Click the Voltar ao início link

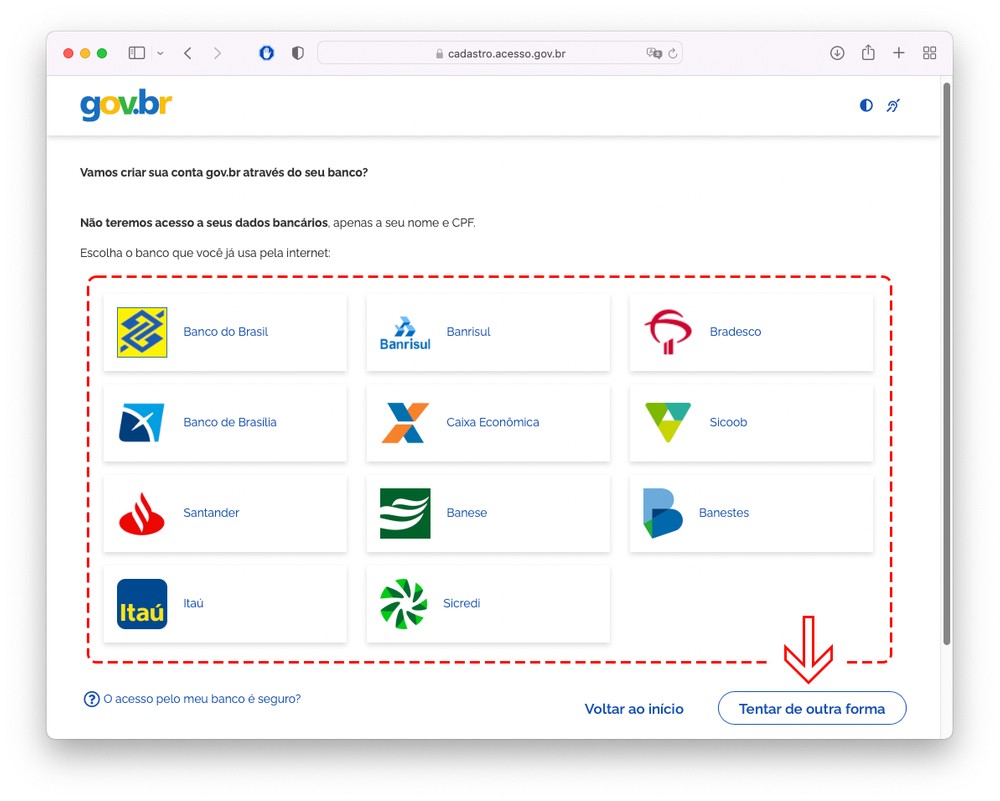(634, 709)
